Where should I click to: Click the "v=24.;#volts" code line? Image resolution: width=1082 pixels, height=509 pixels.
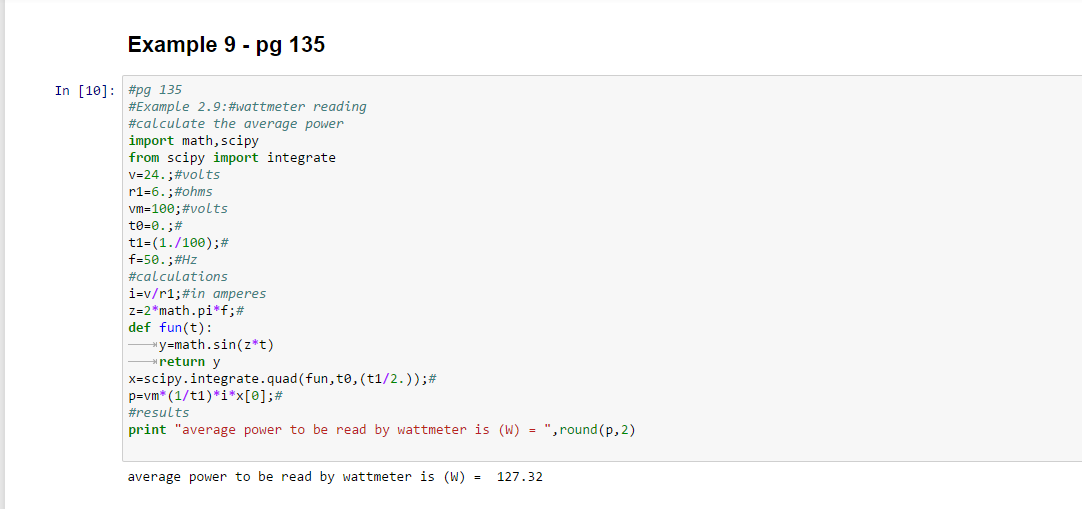coord(174,175)
